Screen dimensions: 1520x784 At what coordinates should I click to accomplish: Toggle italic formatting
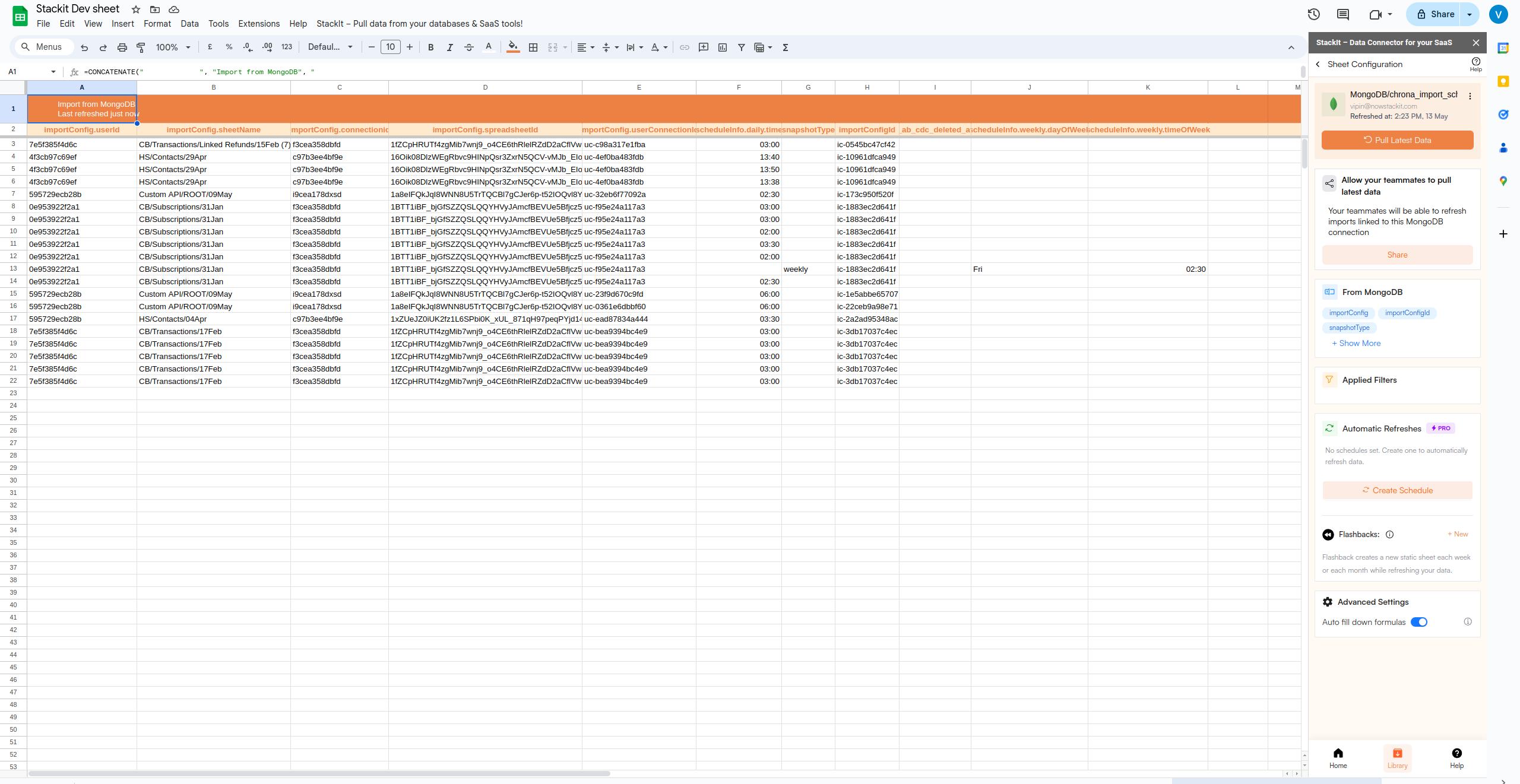pos(449,47)
